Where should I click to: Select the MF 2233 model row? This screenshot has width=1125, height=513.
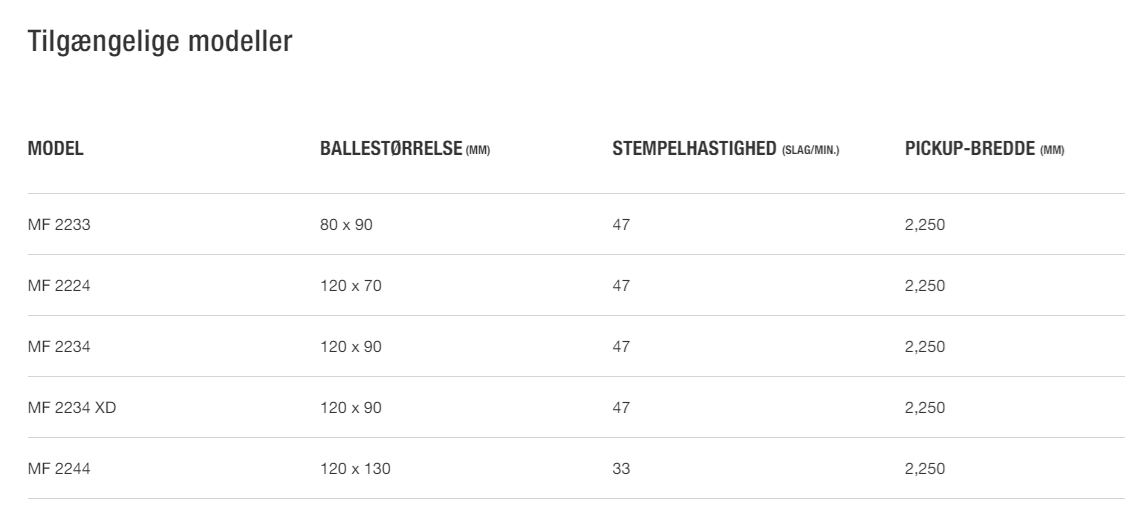pos(576,225)
